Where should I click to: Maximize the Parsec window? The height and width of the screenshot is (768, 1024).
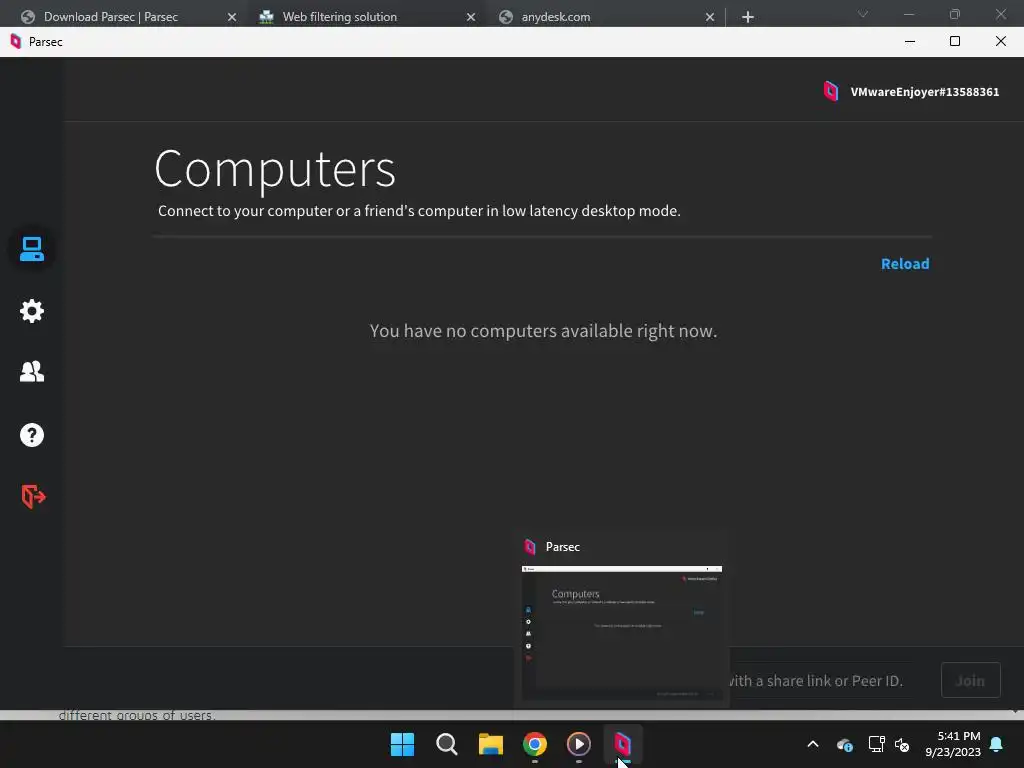click(955, 41)
